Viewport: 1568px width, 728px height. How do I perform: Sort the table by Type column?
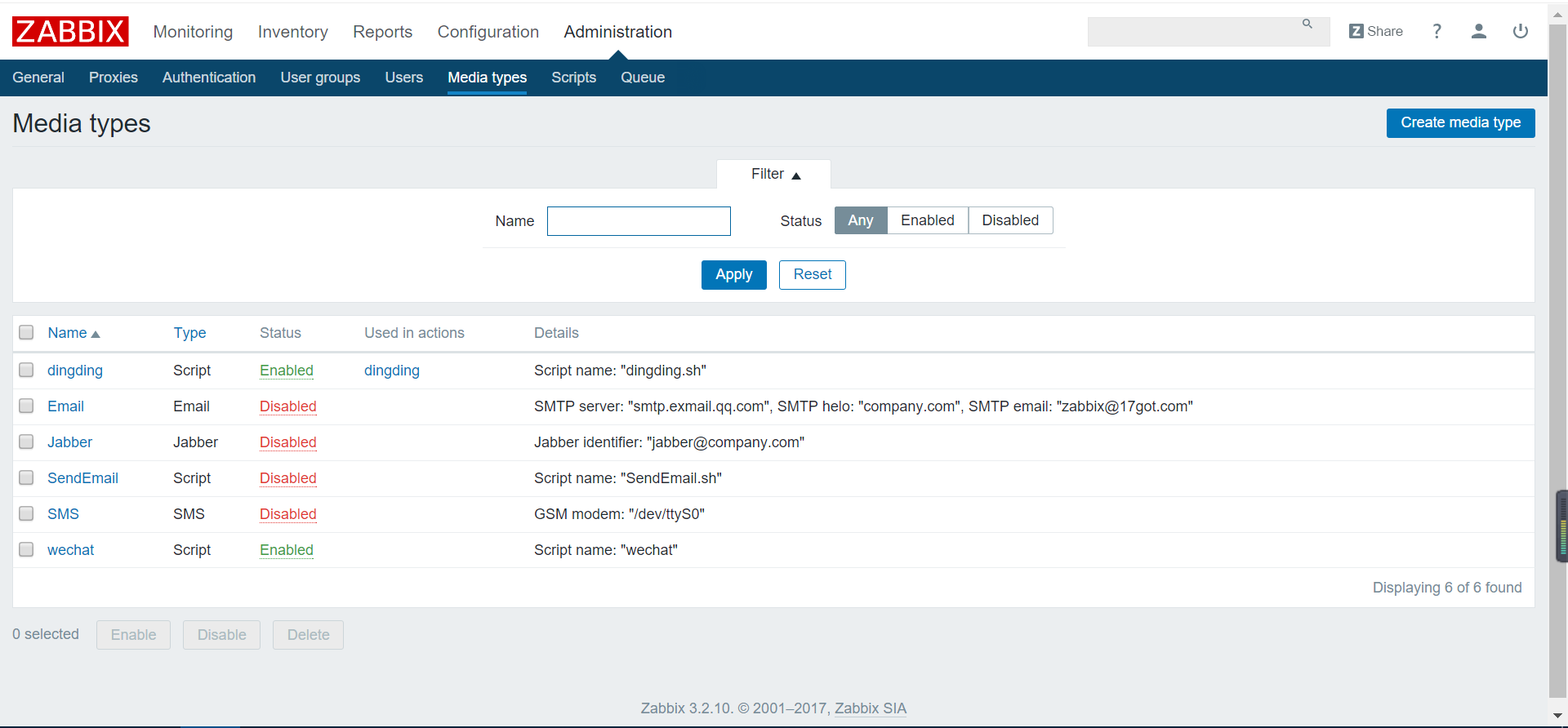(x=189, y=333)
